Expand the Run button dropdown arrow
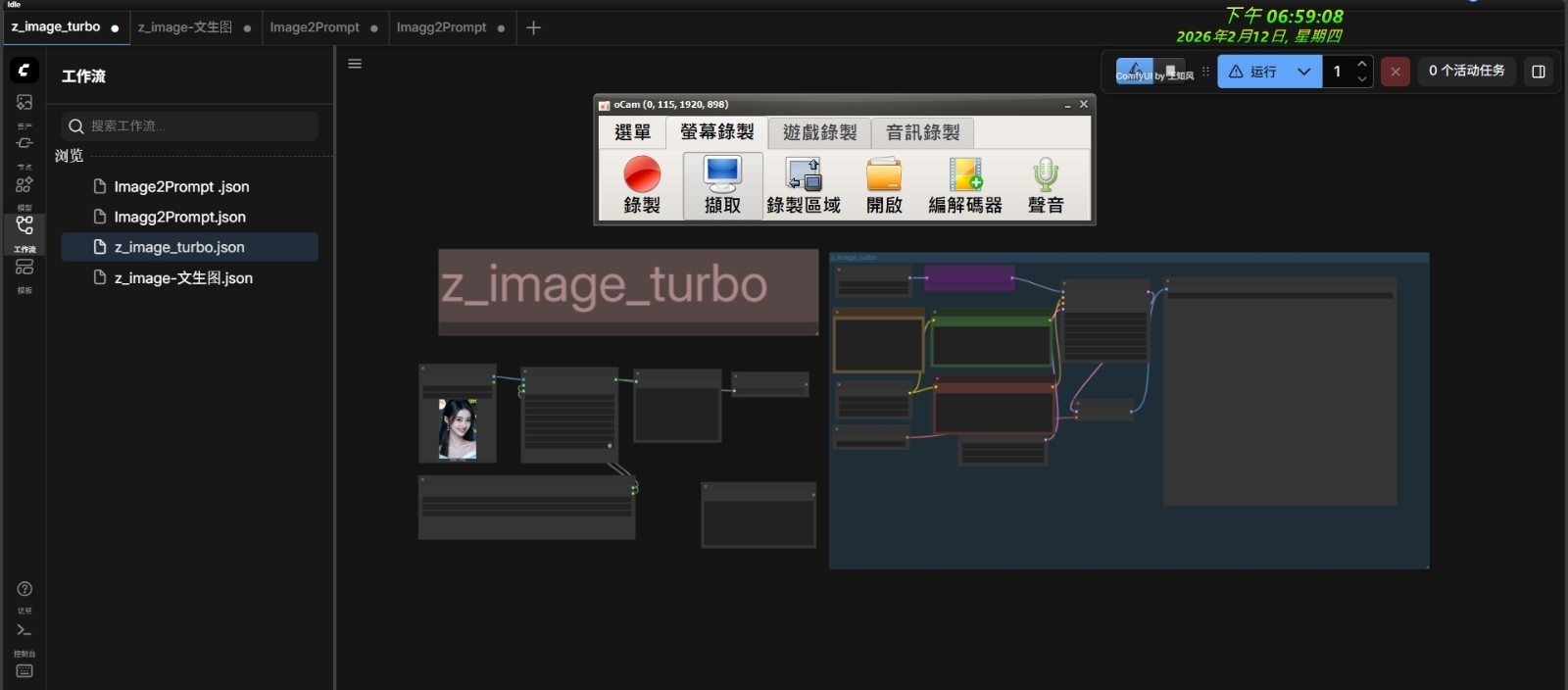 (x=1303, y=72)
